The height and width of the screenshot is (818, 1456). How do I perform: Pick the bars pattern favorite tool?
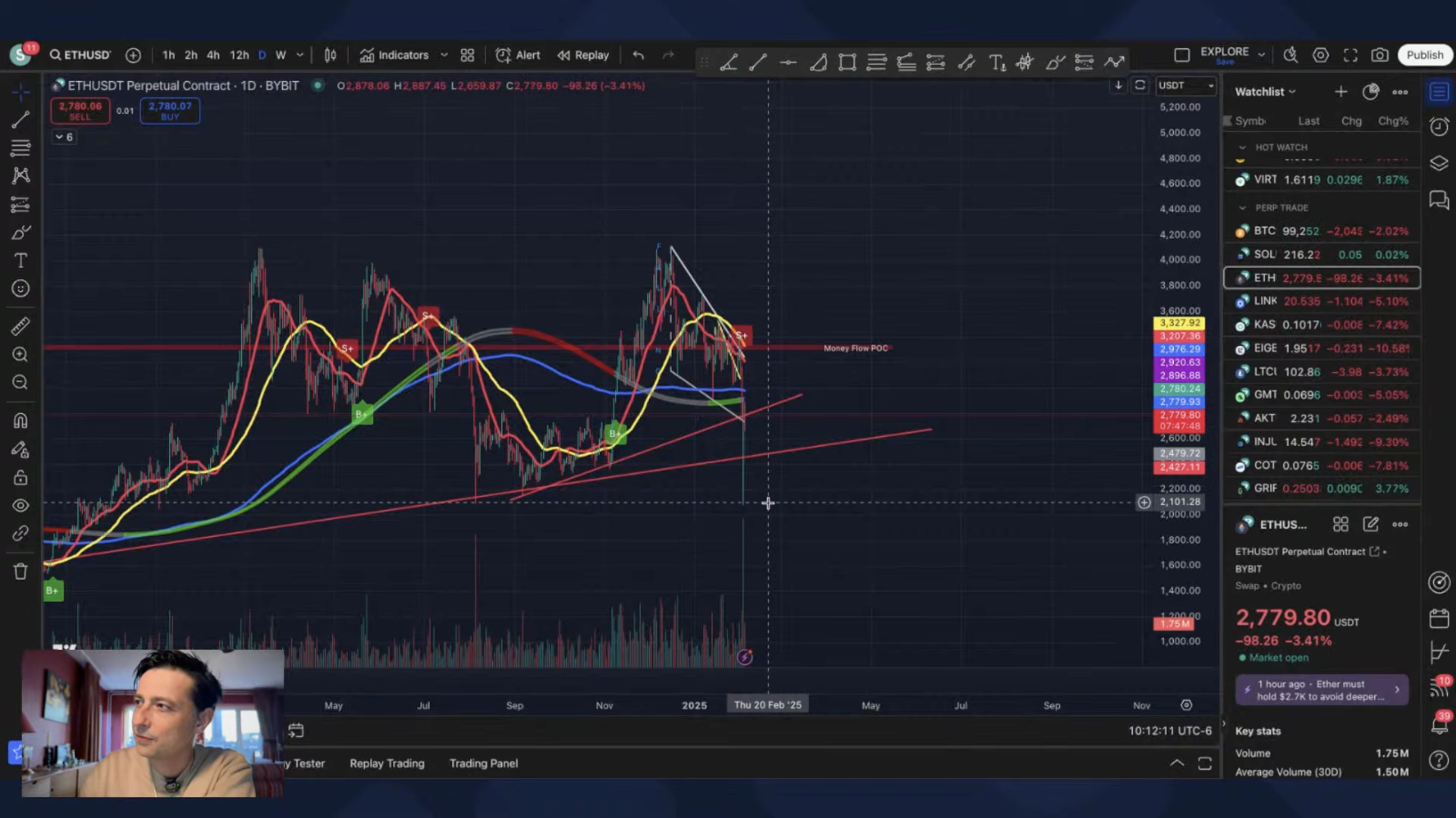click(1025, 61)
